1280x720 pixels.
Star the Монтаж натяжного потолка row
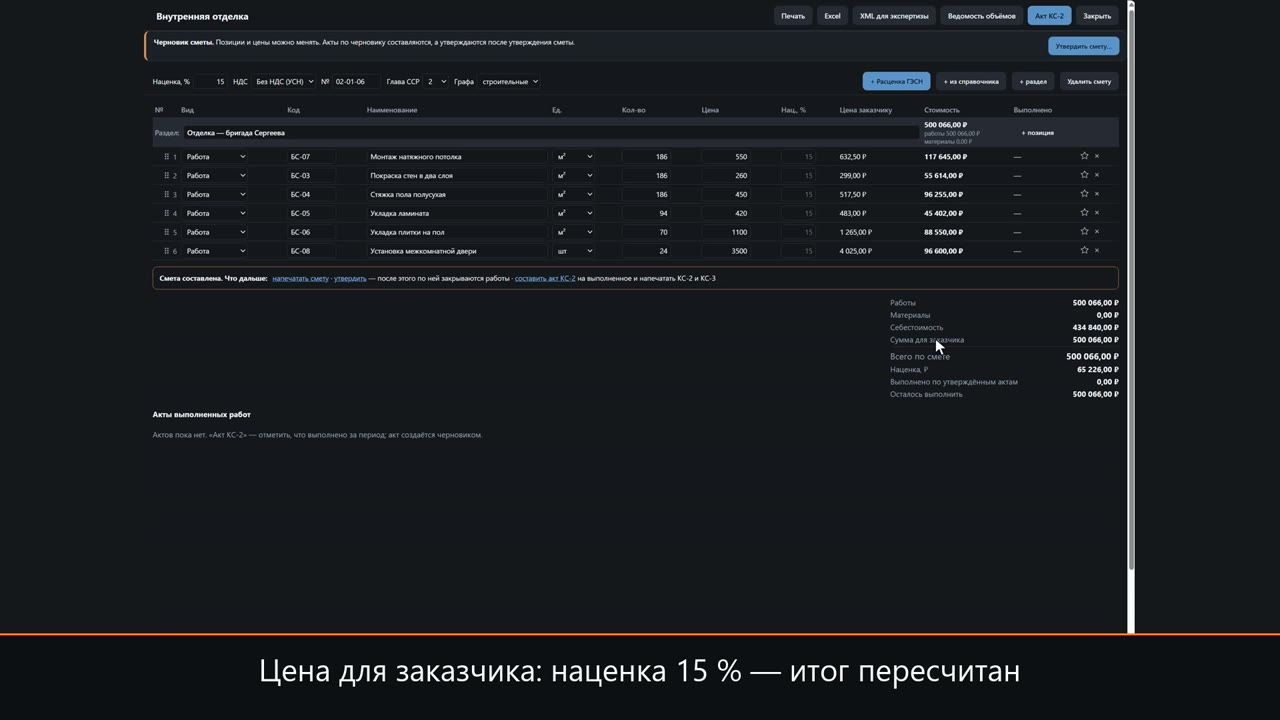tap(1084, 156)
